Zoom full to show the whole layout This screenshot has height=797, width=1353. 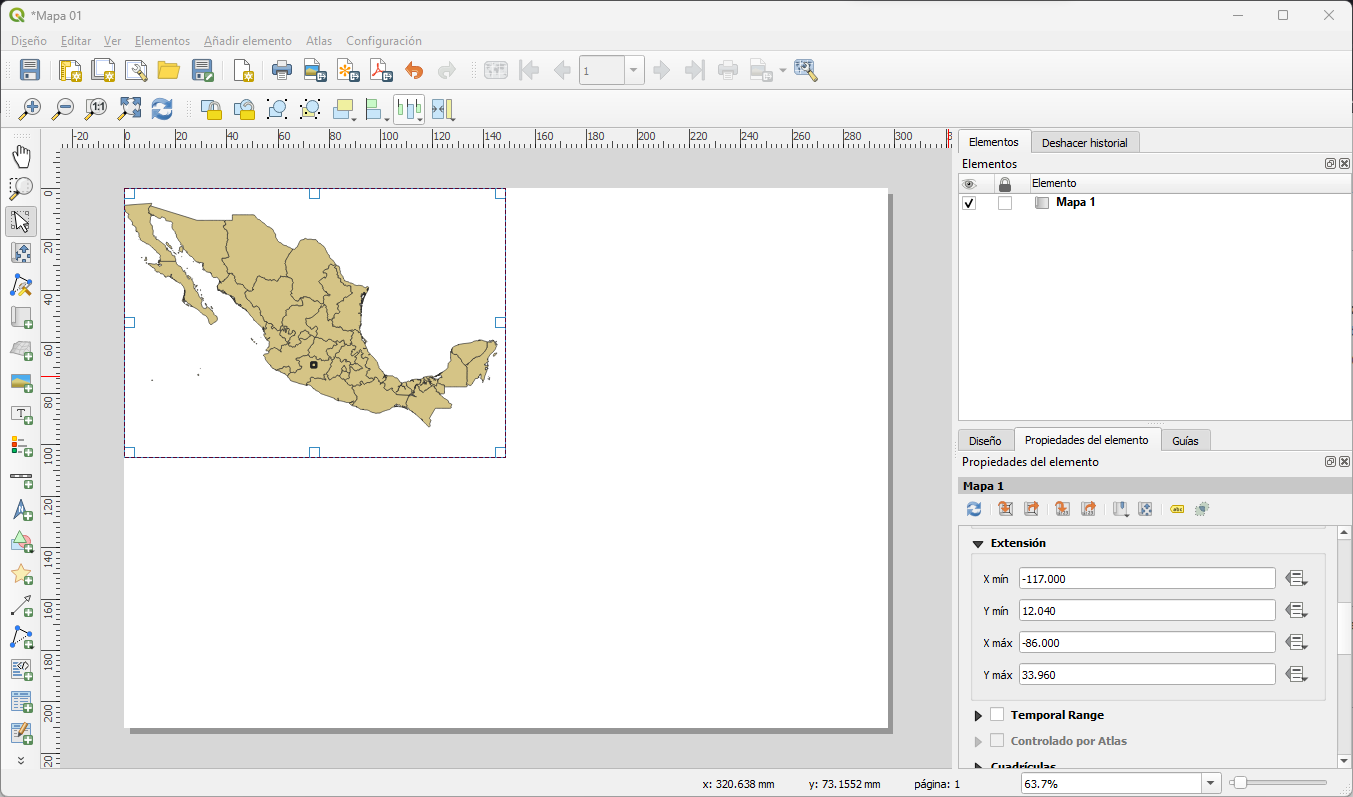pyautogui.click(x=129, y=108)
